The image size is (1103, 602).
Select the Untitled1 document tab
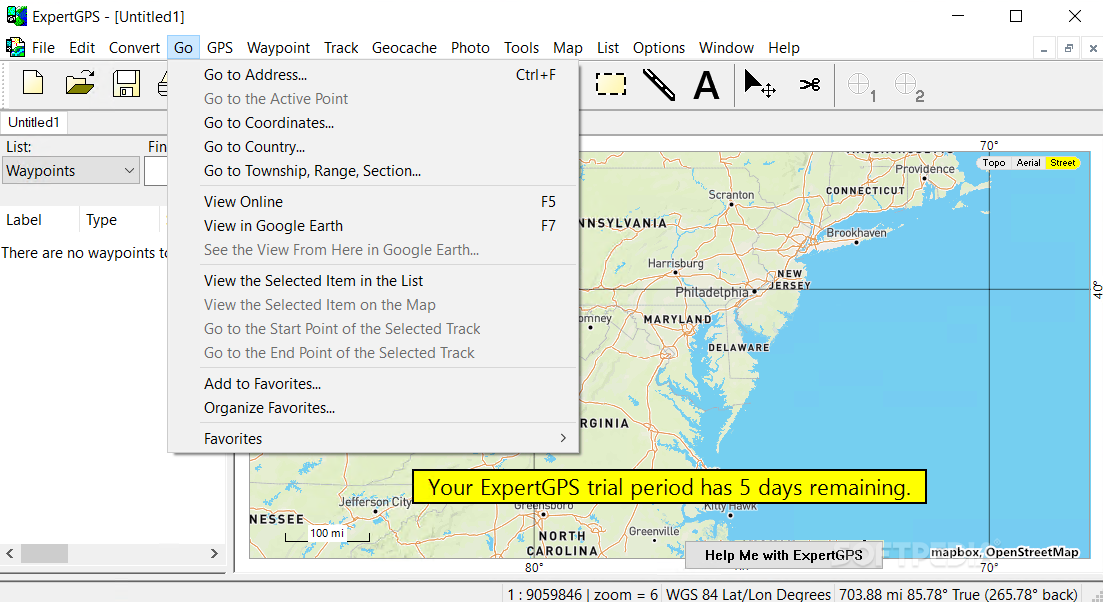tap(34, 122)
